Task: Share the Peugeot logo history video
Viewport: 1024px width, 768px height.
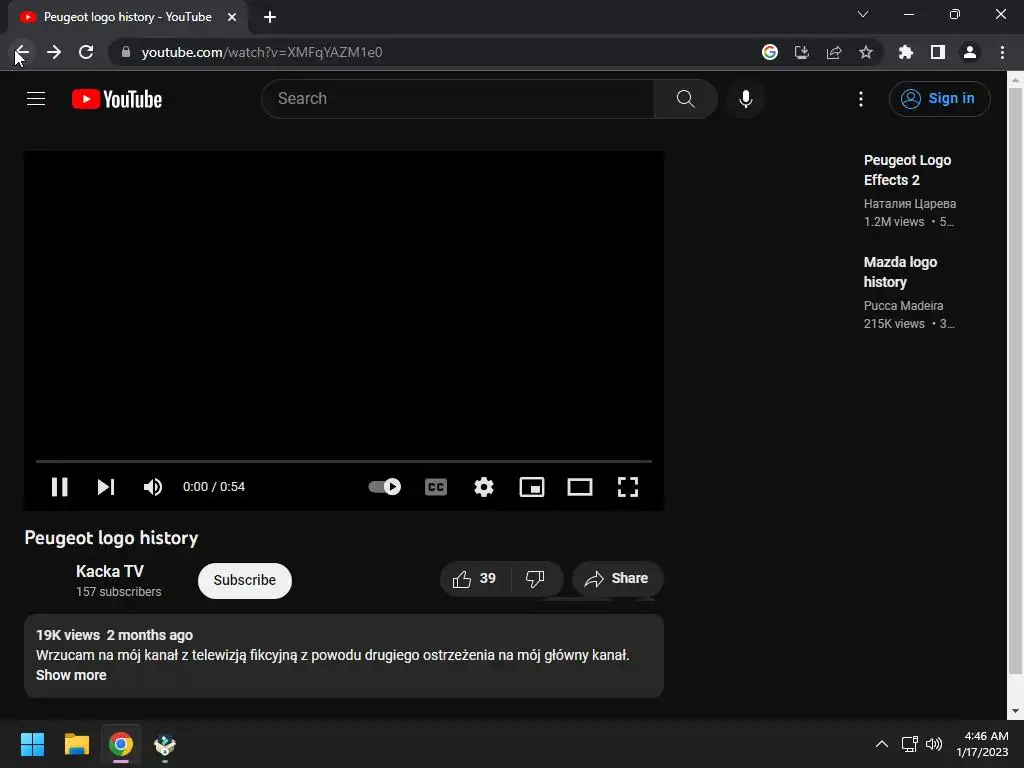Action: 617,579
